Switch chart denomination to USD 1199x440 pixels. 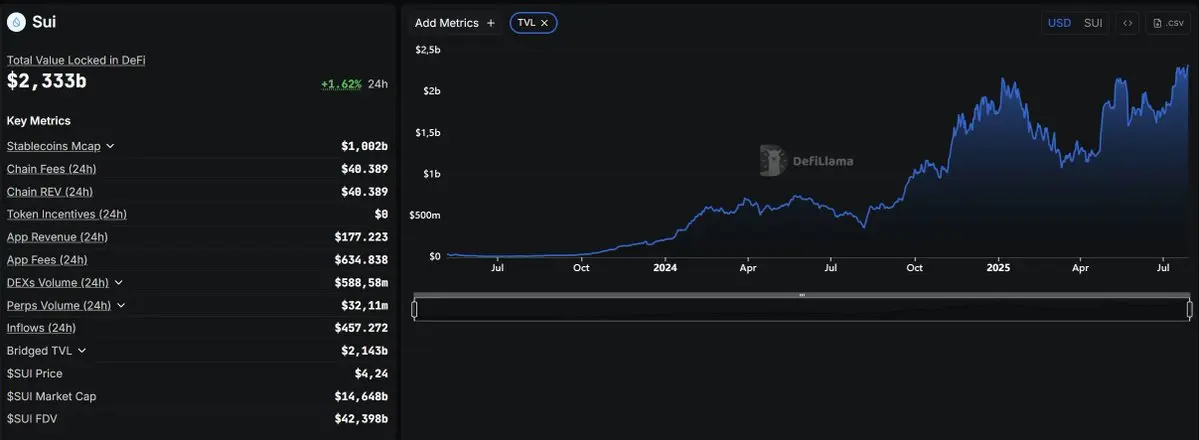[x=1059, y=23]
